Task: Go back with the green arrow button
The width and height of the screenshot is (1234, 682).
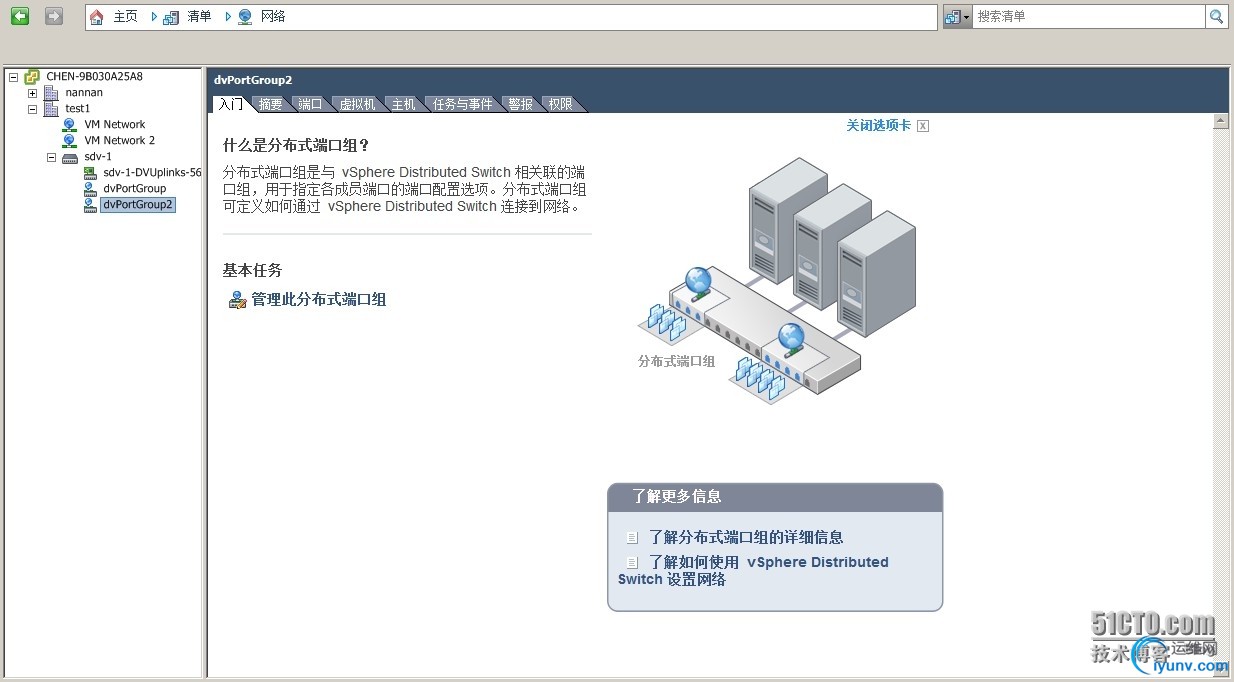Action: click(20, 16)
